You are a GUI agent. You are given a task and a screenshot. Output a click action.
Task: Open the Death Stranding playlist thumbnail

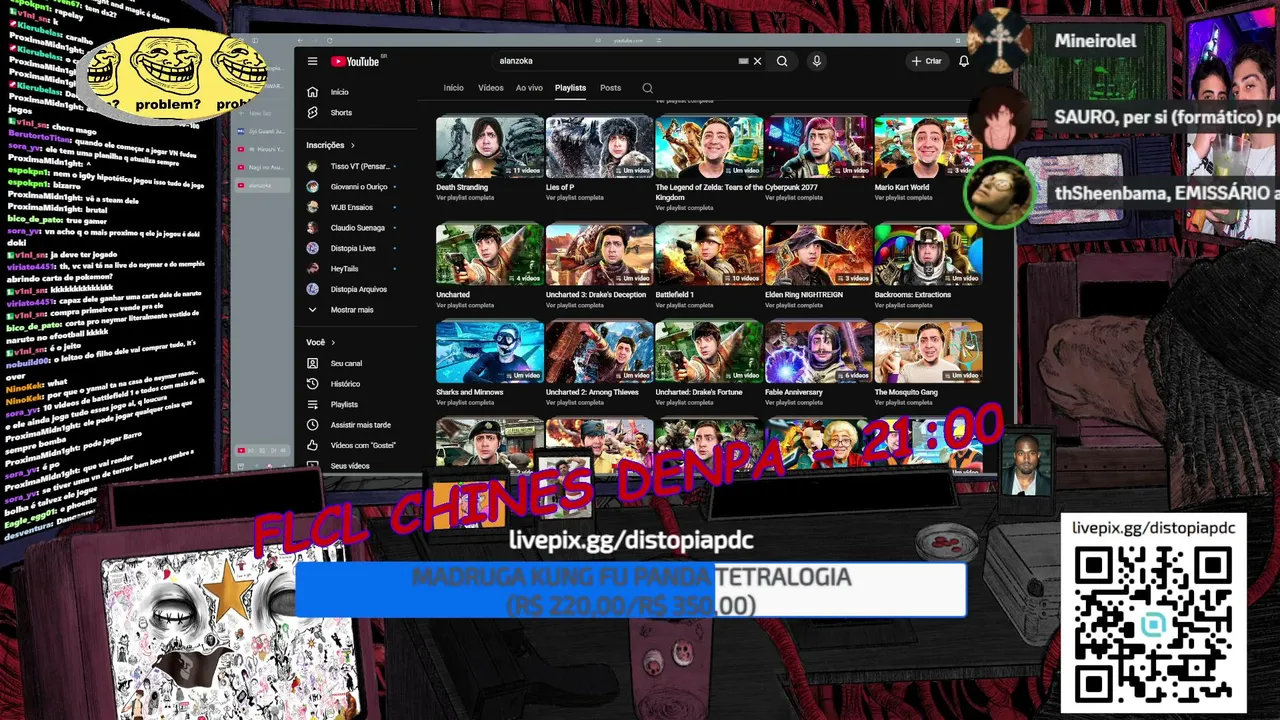pos(490,147)
